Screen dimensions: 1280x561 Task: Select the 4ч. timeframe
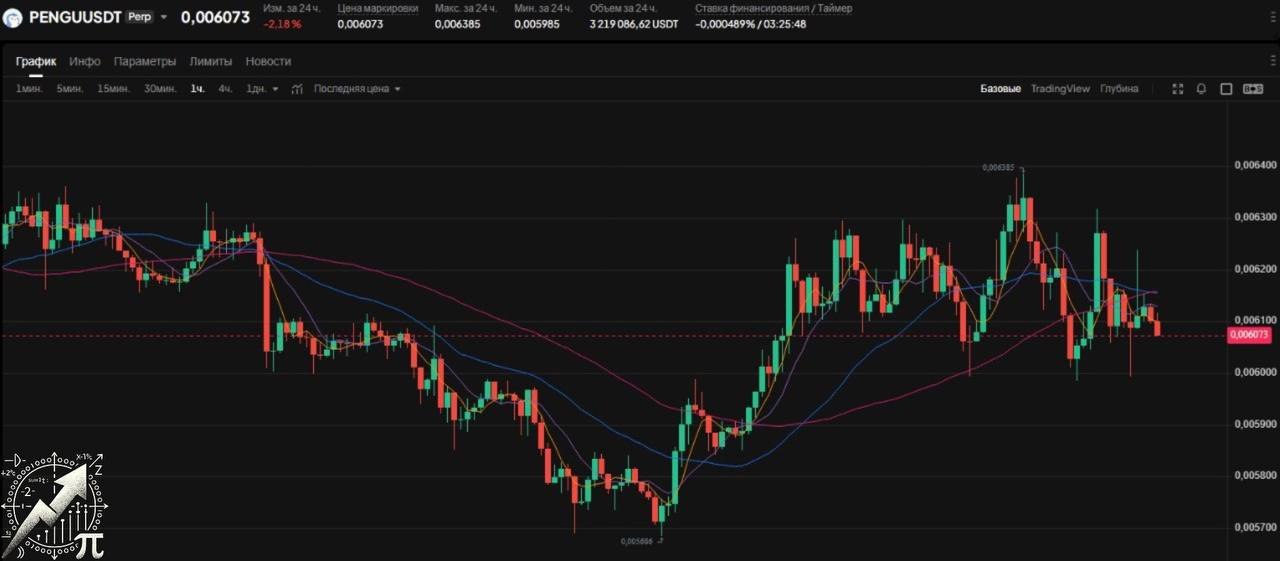[x=225, y=89]
